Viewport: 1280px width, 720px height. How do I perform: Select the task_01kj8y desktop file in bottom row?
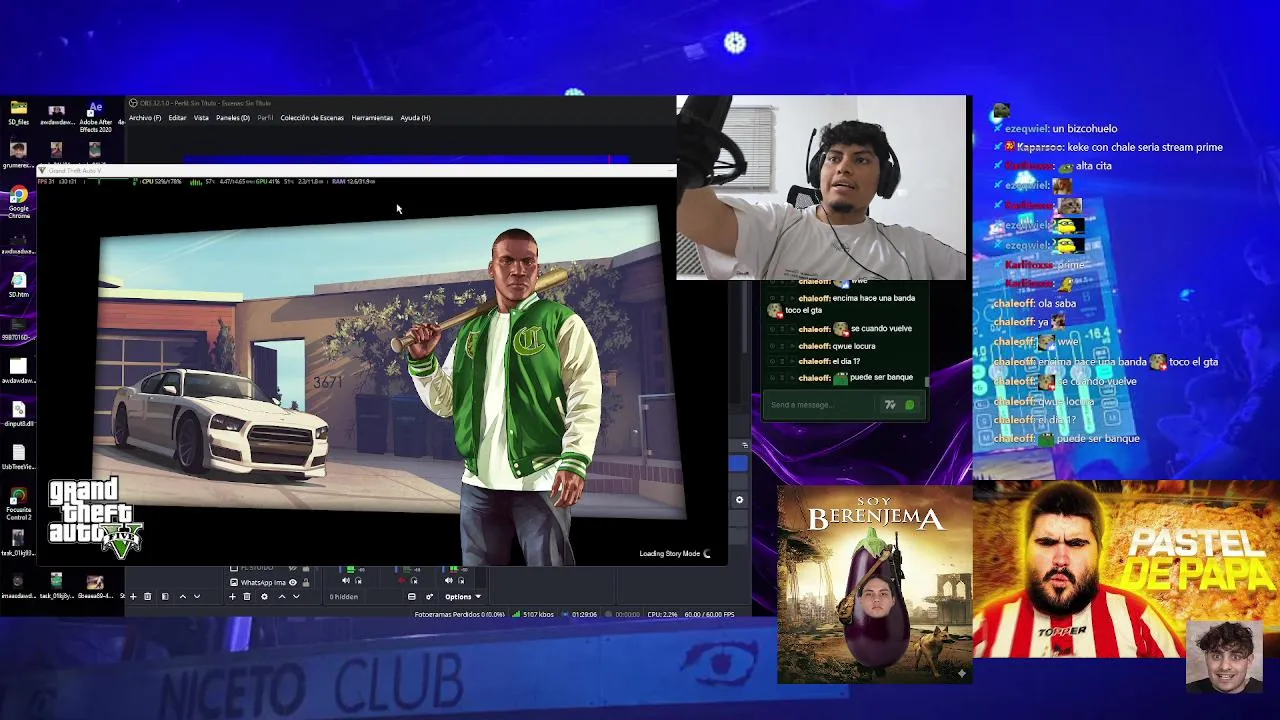(56, 587)
